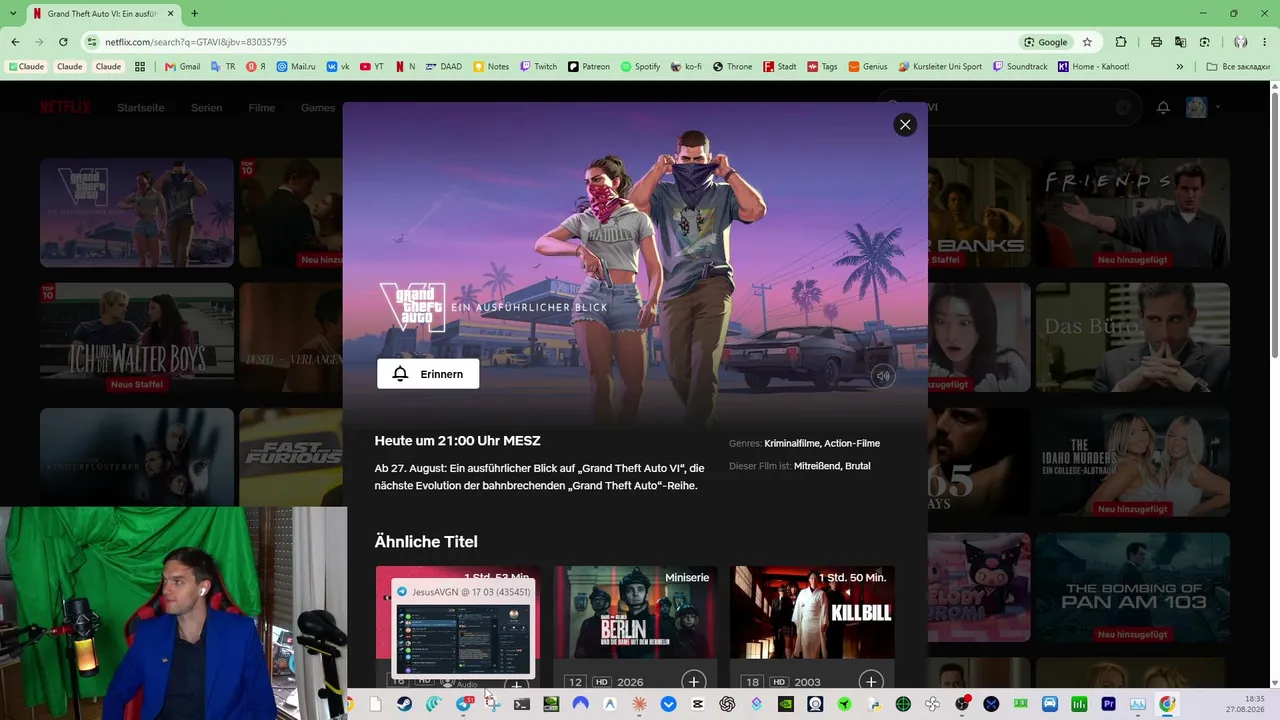Image resolution: width=1280 pixels, height=720 pixels.
Task: Open the Genius bookmark
Action: (x=868, y=66)
